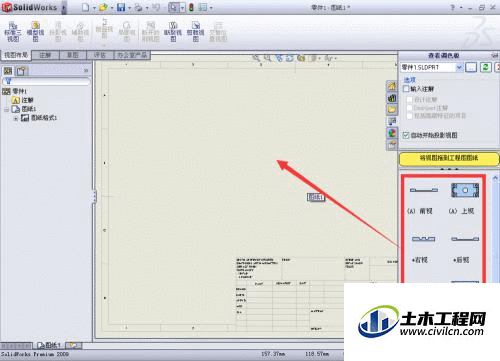The image size is (500, 361).
Task: Open the dropdown arrow next to Select tool
Action: [183, 8]
